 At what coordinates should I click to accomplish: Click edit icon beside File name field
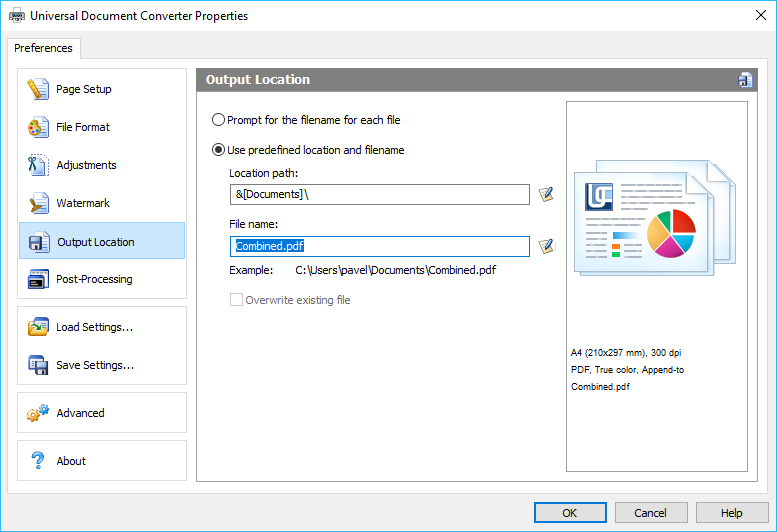(x=546, y=246)
